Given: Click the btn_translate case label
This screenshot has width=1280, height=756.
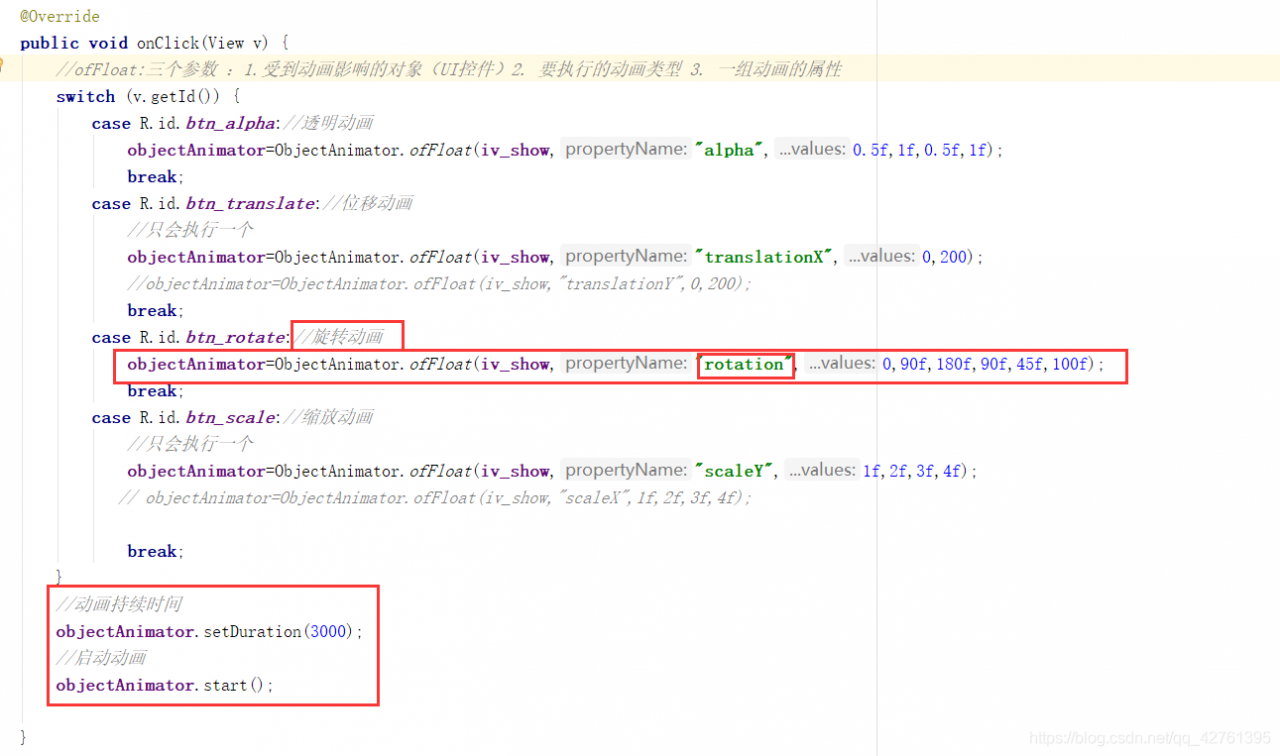Looking at the screenshot, I should tap(250, 204).
